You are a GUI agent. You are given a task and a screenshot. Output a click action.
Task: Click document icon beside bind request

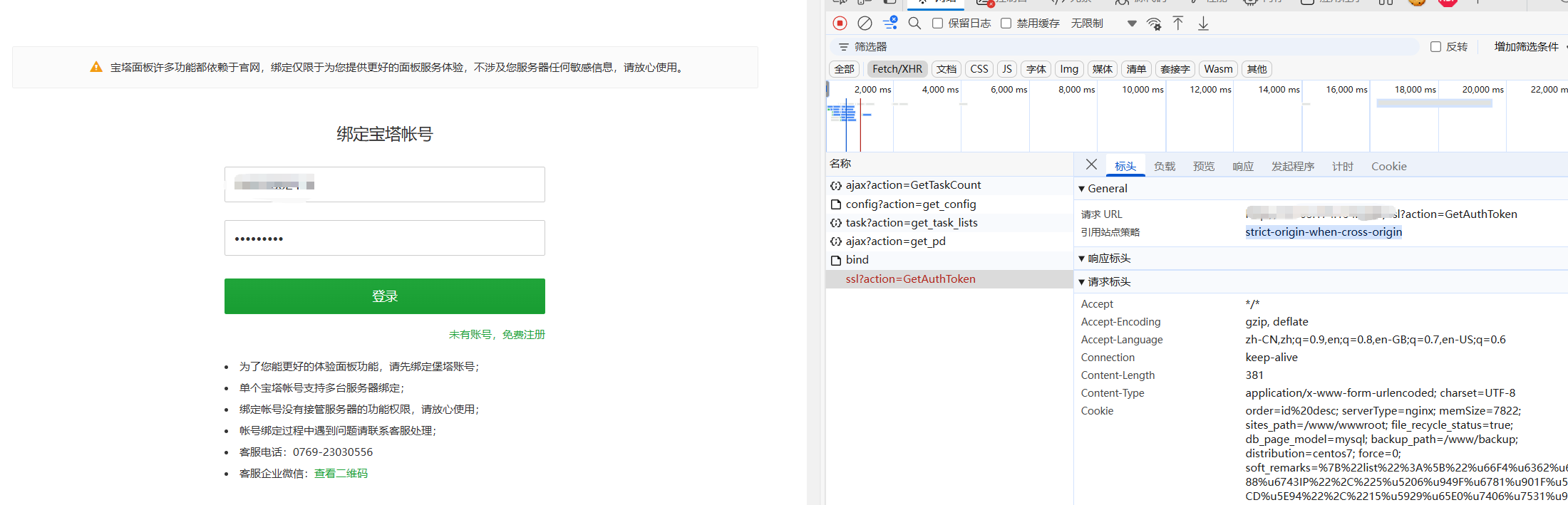pos(836,260)
